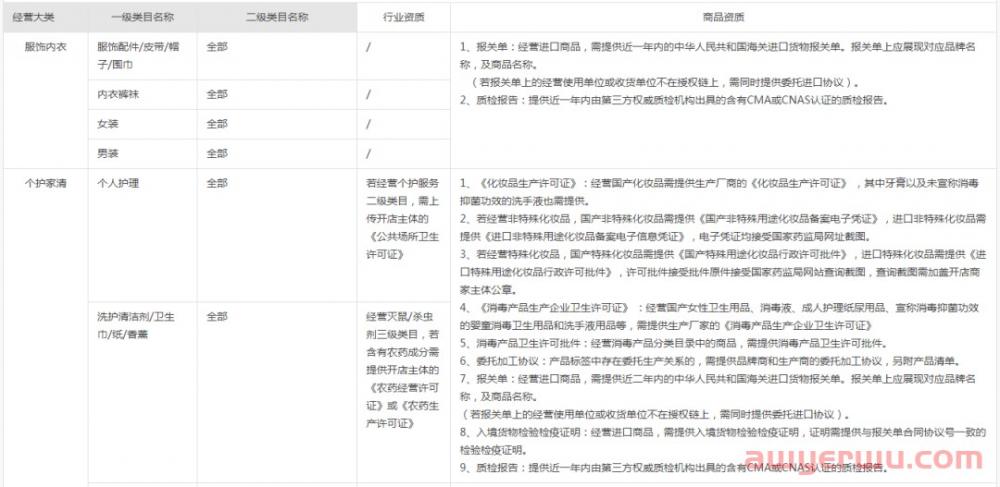Image resolution: width=1000 pixels, height=487 pixels.
Task: Click item 3 若经营特殊化妆品 paragraph
Action: (x=723, y=272)
